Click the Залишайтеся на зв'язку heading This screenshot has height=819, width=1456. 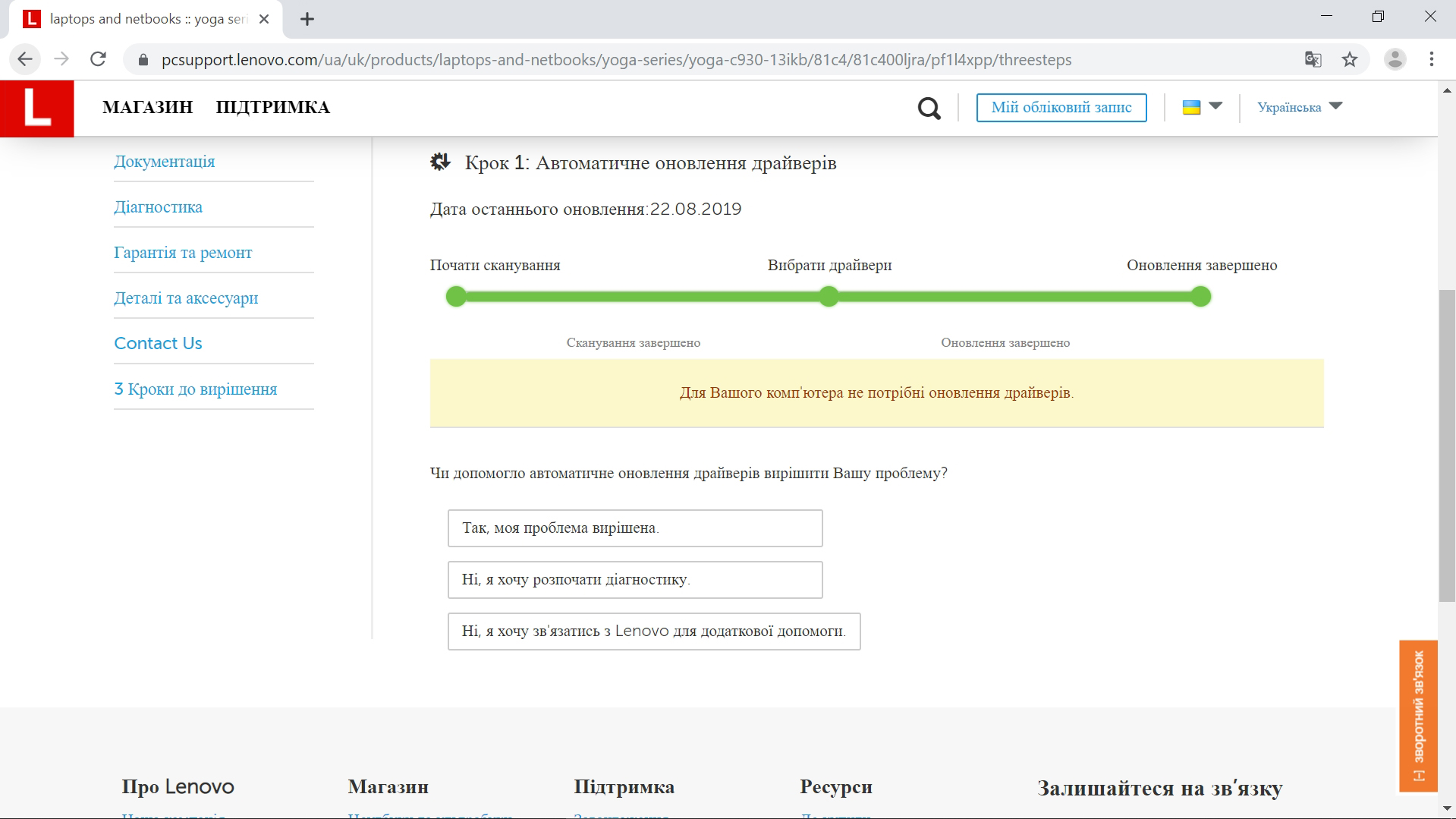tap(1159, 788)
